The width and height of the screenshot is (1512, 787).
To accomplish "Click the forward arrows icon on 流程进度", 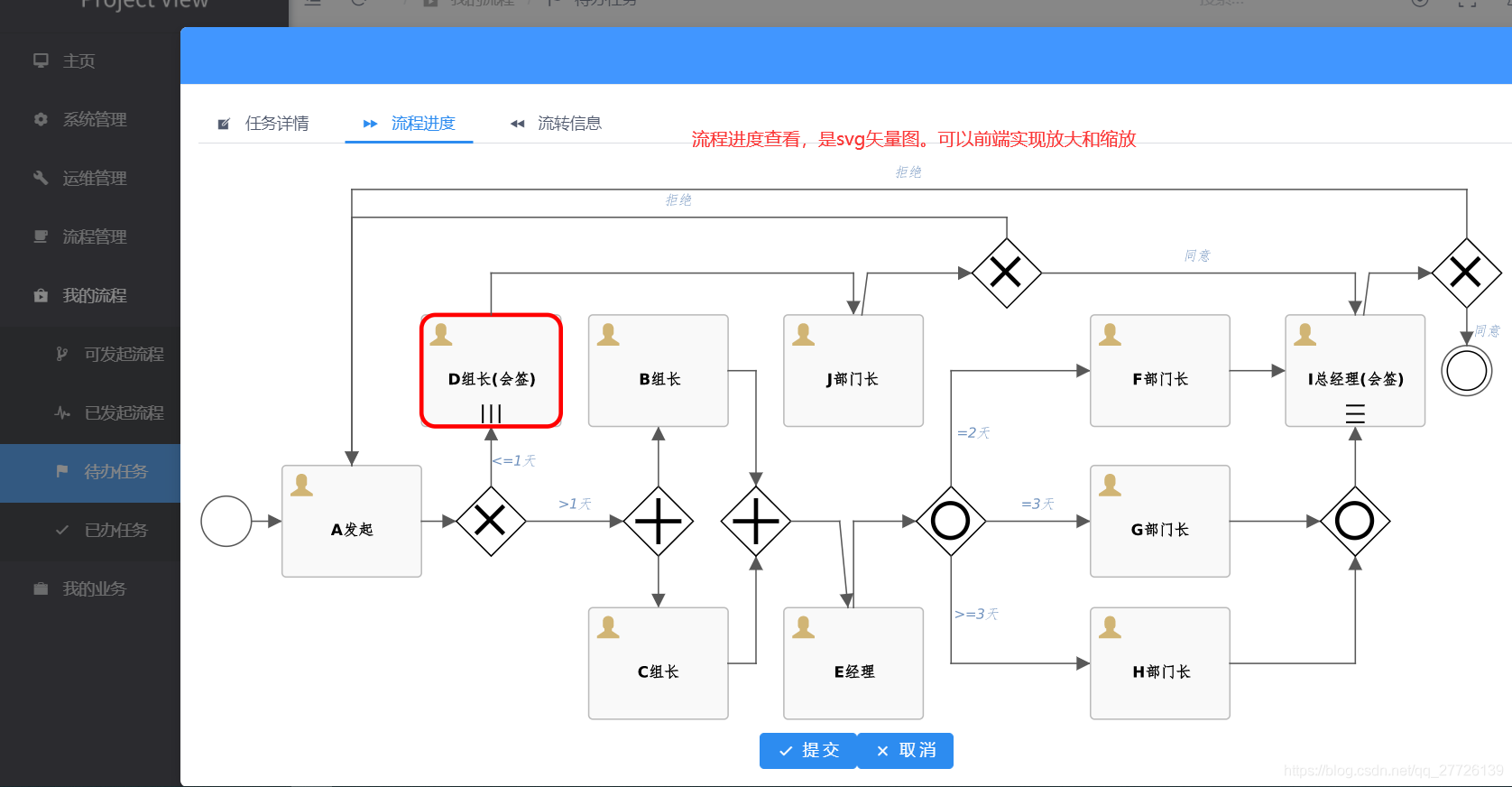I will [x=370, y=124].
